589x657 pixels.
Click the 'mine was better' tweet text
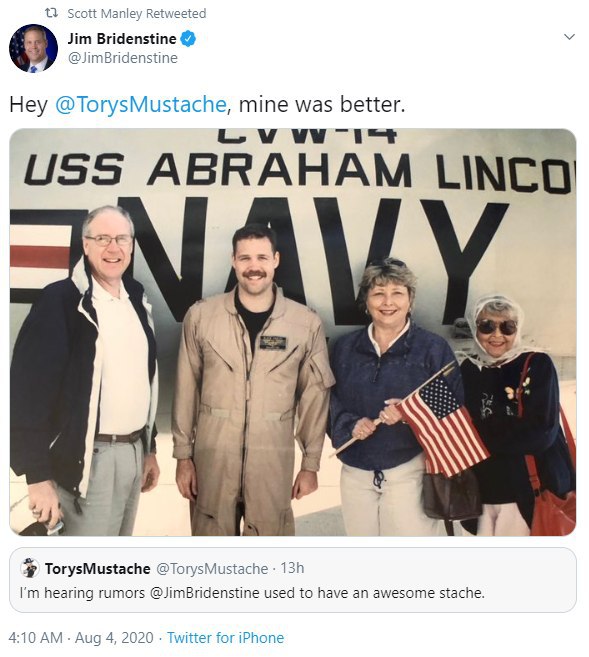322,104
